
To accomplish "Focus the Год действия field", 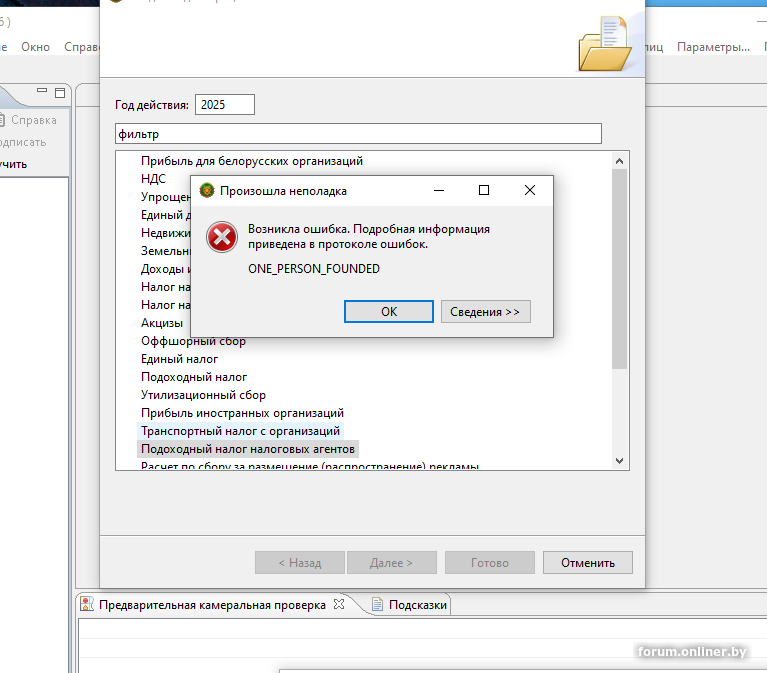I will click(x=225, y=105).
